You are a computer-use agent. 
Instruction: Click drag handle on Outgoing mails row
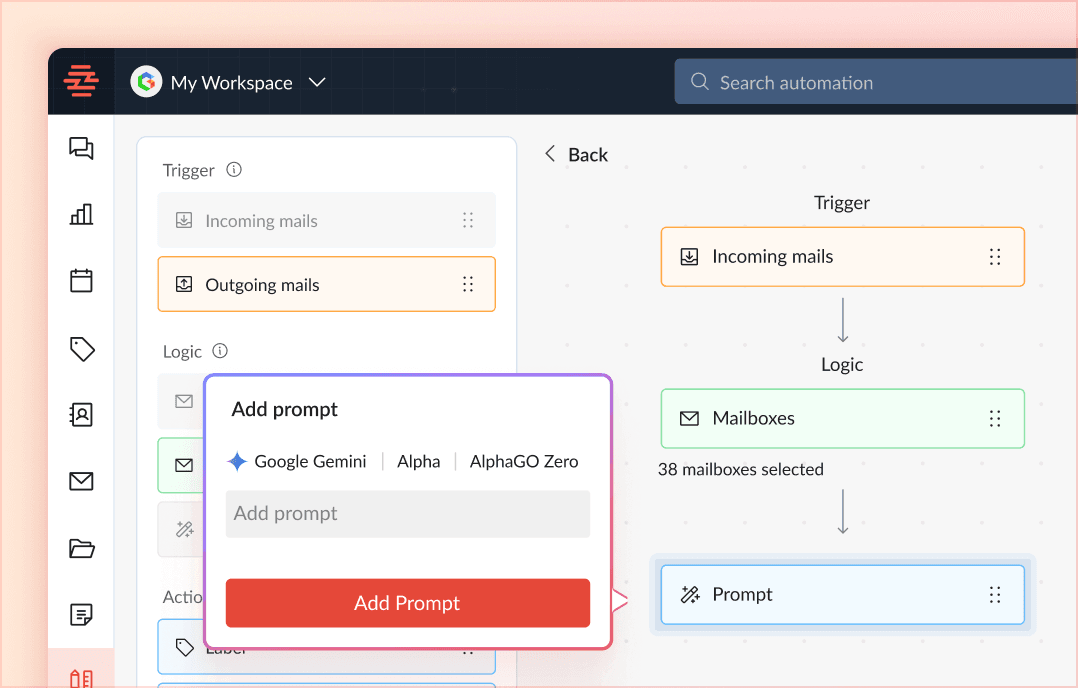click(x=468, y=284)
